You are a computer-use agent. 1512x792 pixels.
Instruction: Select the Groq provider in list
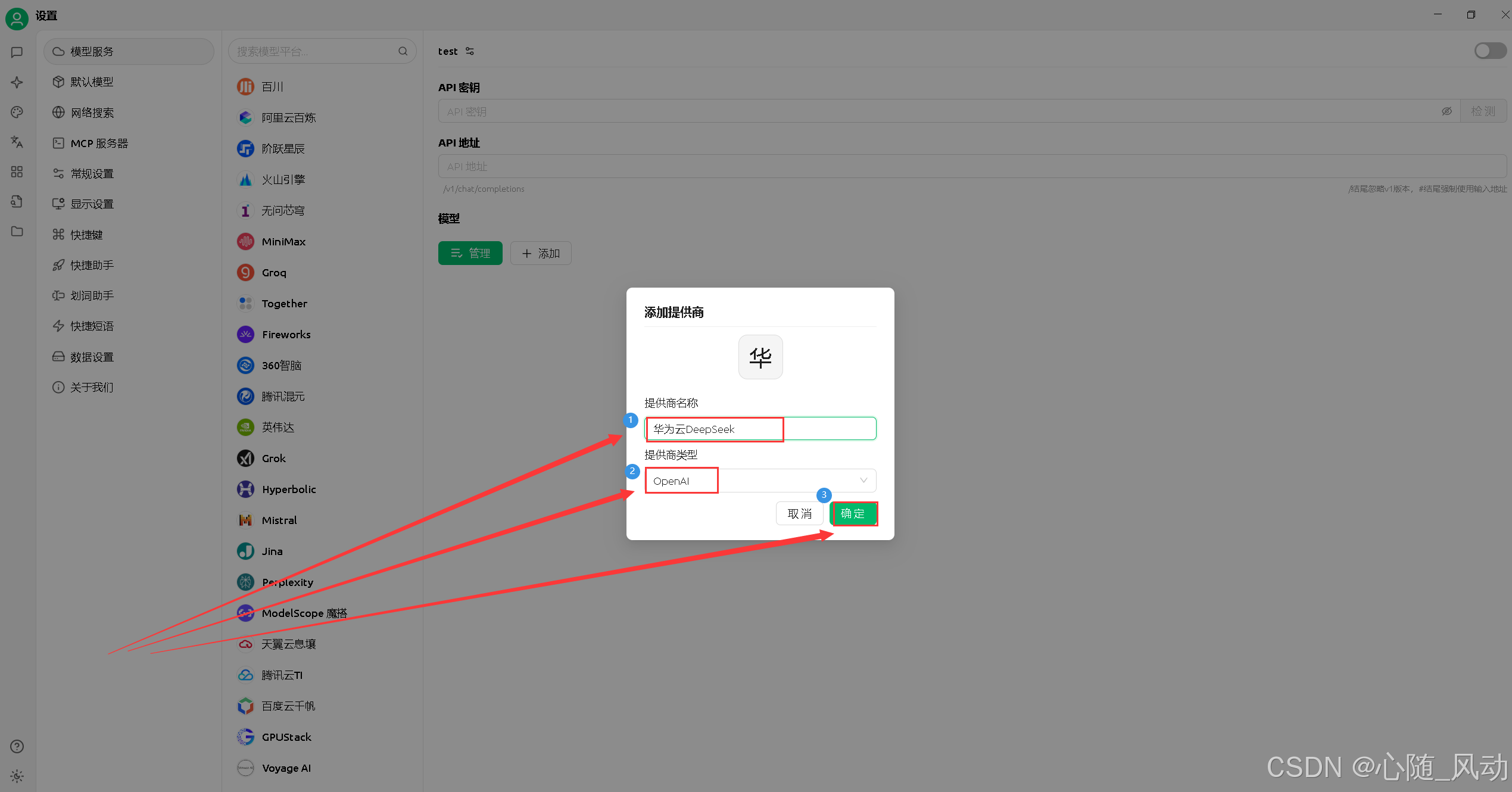pyautogui.click(x=274, y=273)
